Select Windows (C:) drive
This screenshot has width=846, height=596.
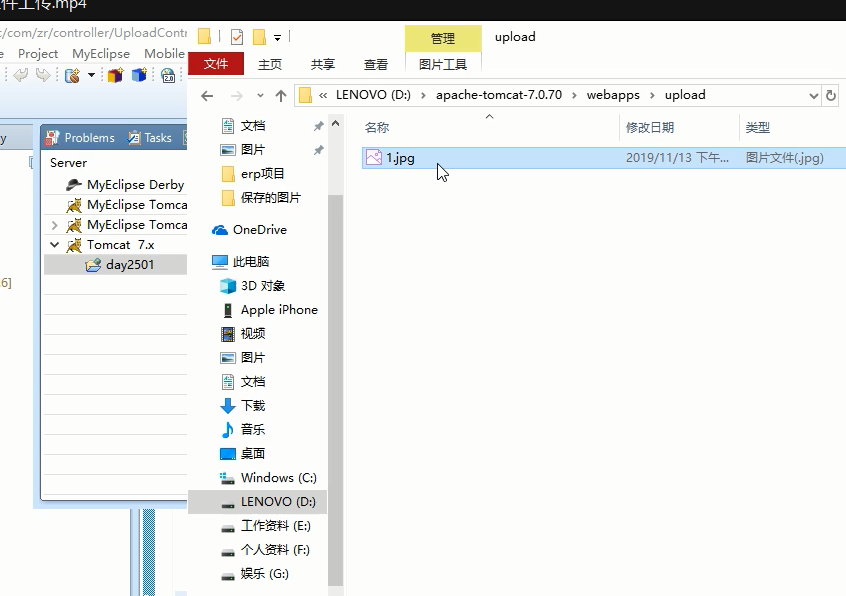(278, 478)
